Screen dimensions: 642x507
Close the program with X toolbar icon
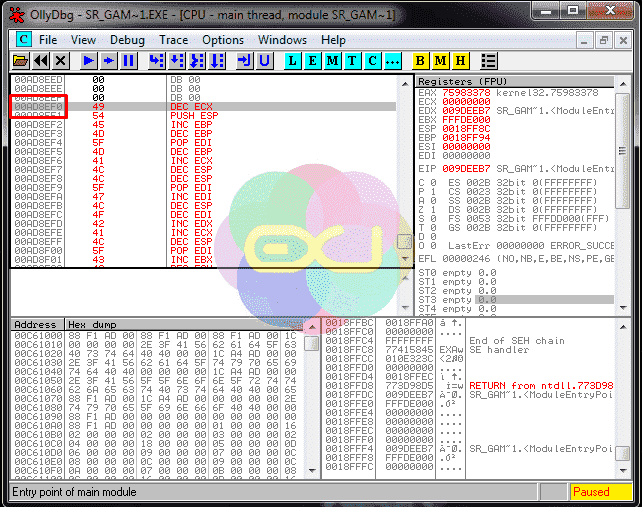[60, 61]
